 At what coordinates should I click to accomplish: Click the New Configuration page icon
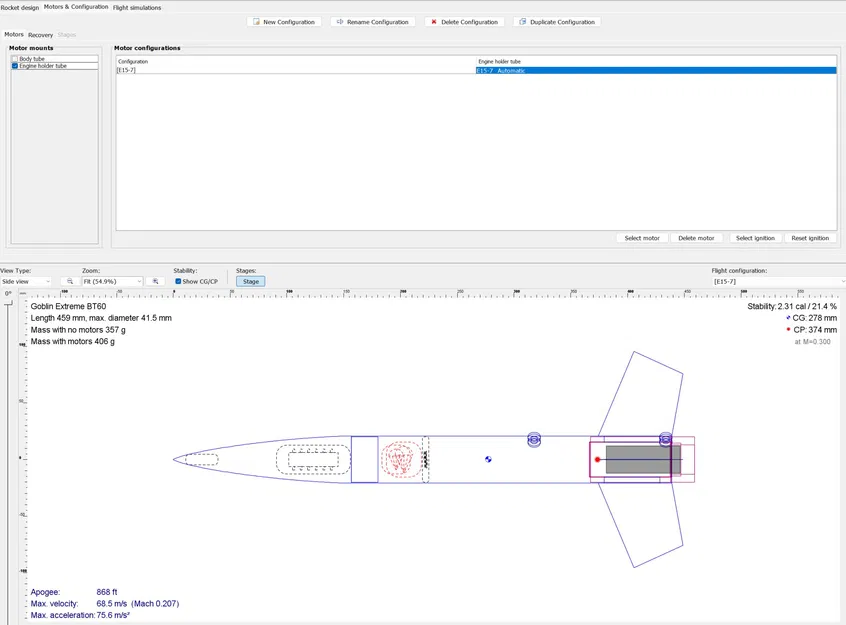pos(256,22)
